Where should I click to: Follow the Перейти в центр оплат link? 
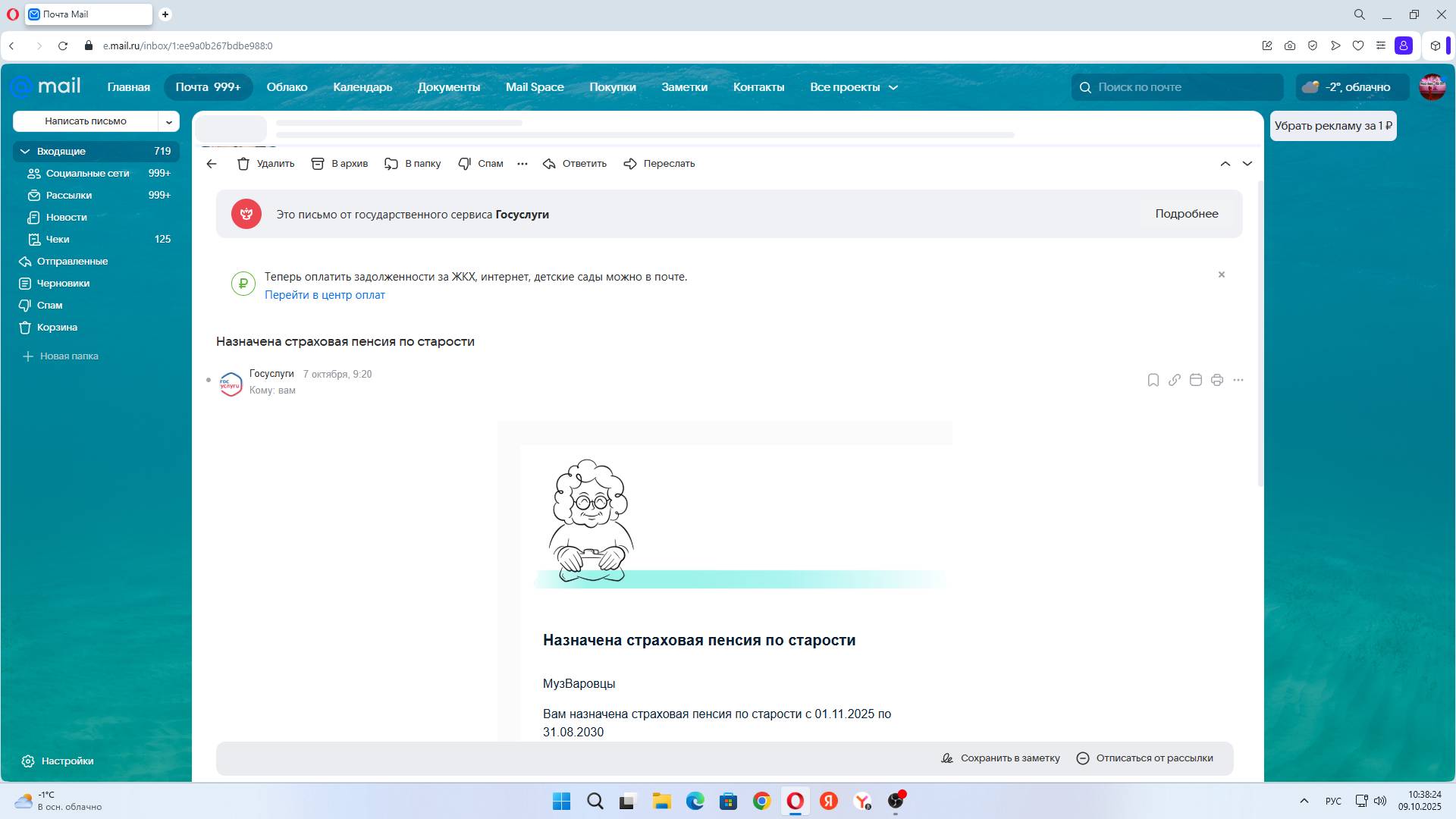click(x=325, y=295)
